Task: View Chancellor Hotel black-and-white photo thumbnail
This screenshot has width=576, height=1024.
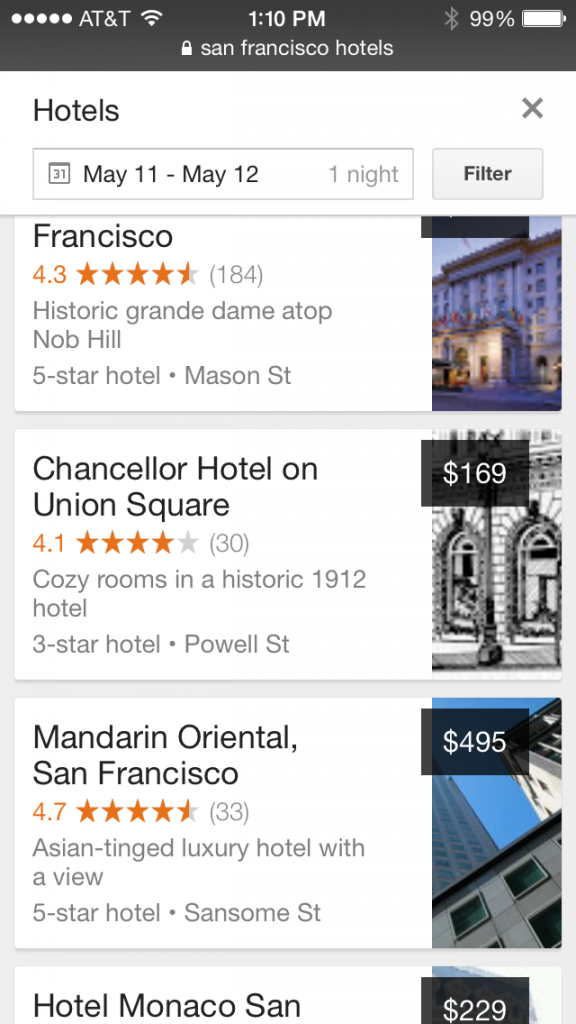Action: 497,554
